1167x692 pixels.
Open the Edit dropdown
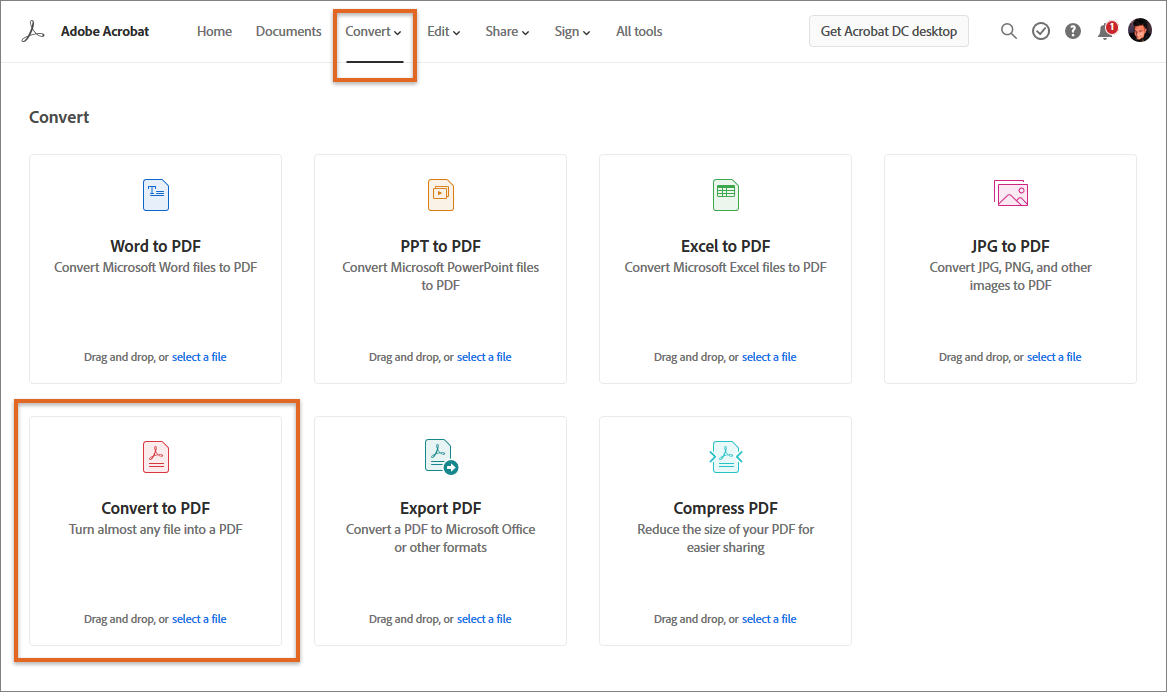[x=443, y=31]
